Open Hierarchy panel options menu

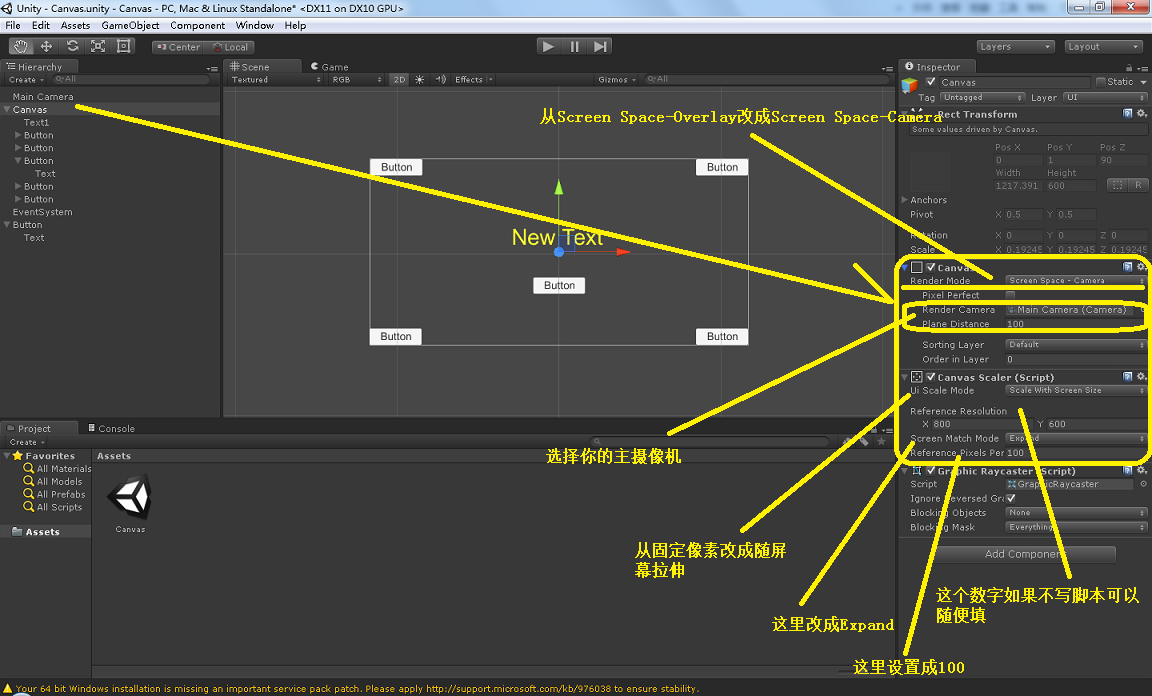(212, 68)
